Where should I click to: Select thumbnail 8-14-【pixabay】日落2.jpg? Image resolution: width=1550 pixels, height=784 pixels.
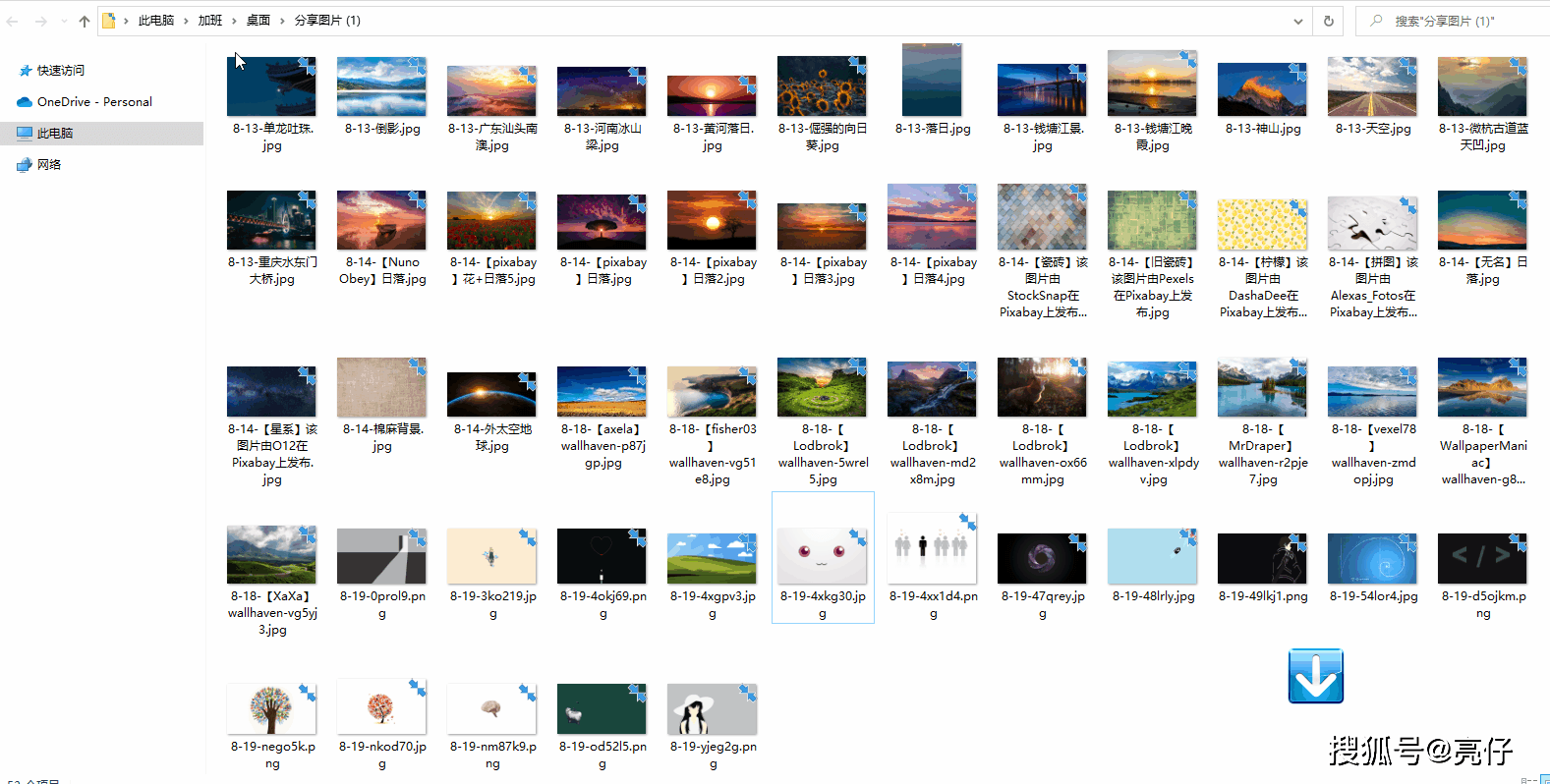click(712, 220)
